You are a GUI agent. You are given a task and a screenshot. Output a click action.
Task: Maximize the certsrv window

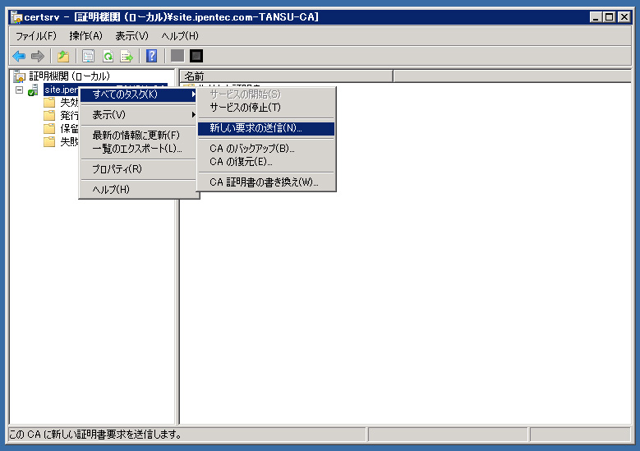click(609, 17)
